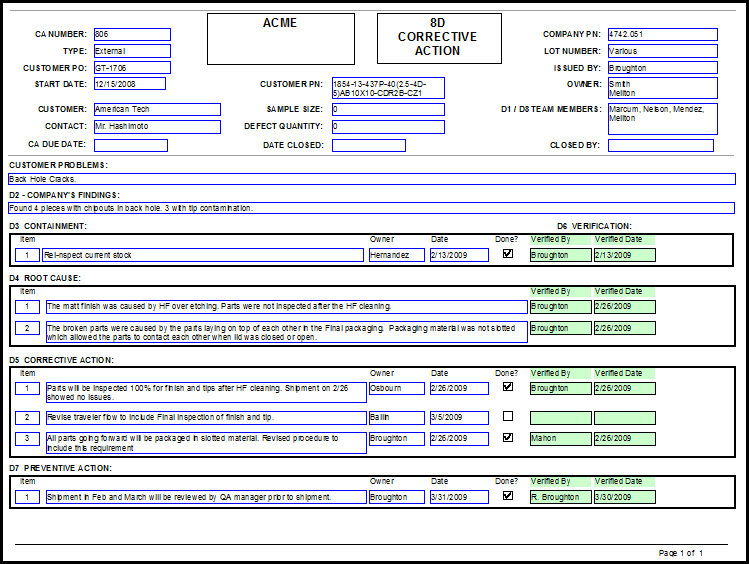Select item number 3 in D5 Corrective Action

pyautogui.click(x=27, y=439)
